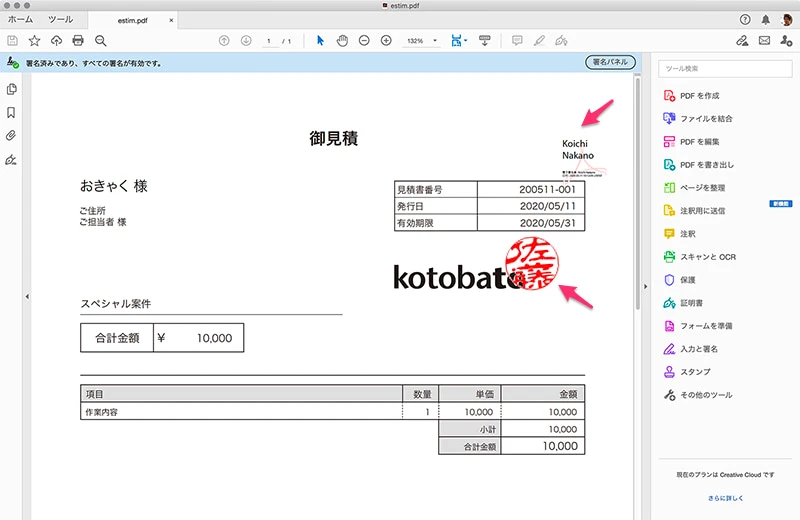Click the 署名パネル button
This screenshot has width=800, height=520.
610,62
